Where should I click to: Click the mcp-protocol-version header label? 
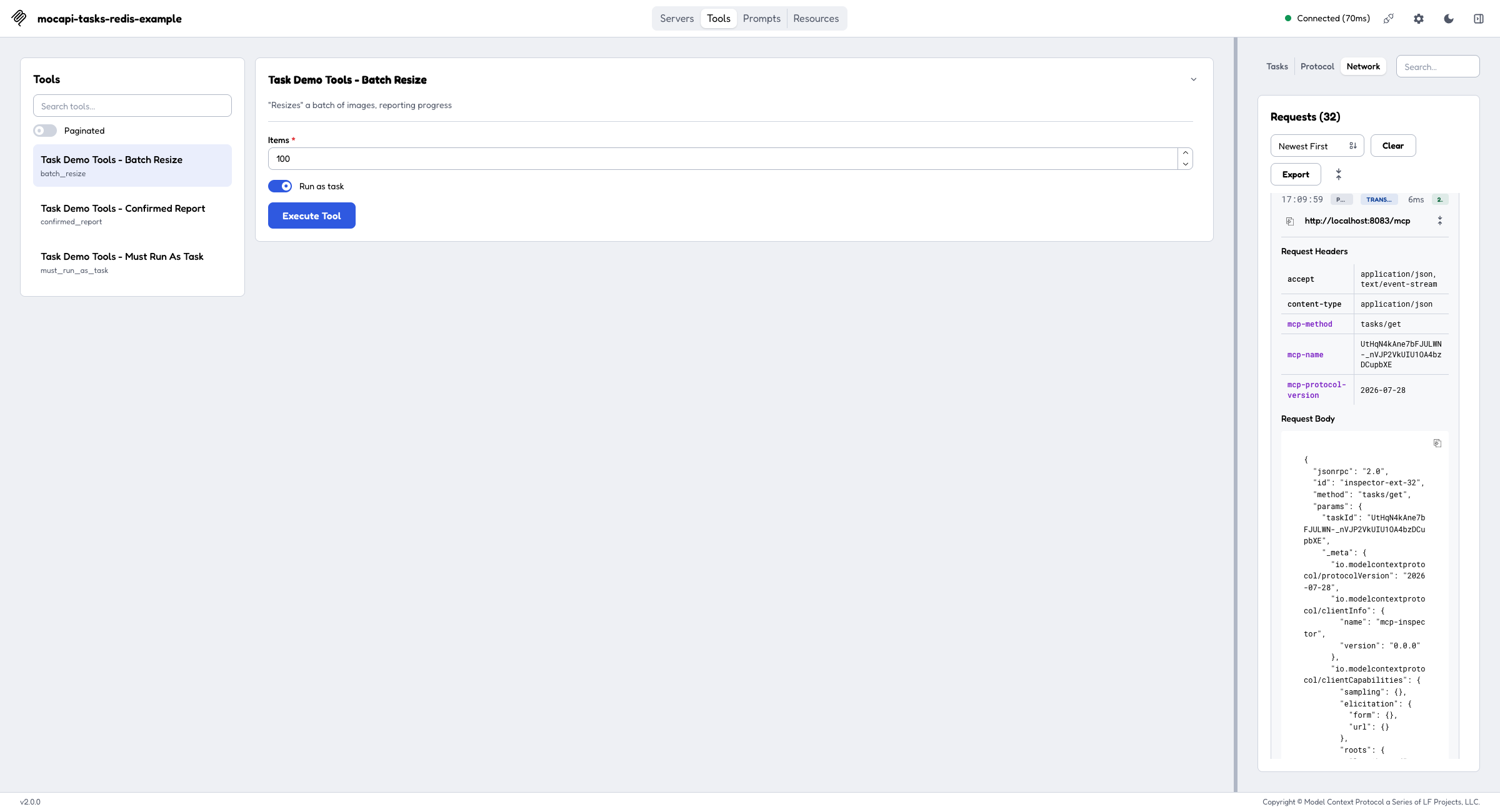pyautogui.click(x=1316, y=390)
